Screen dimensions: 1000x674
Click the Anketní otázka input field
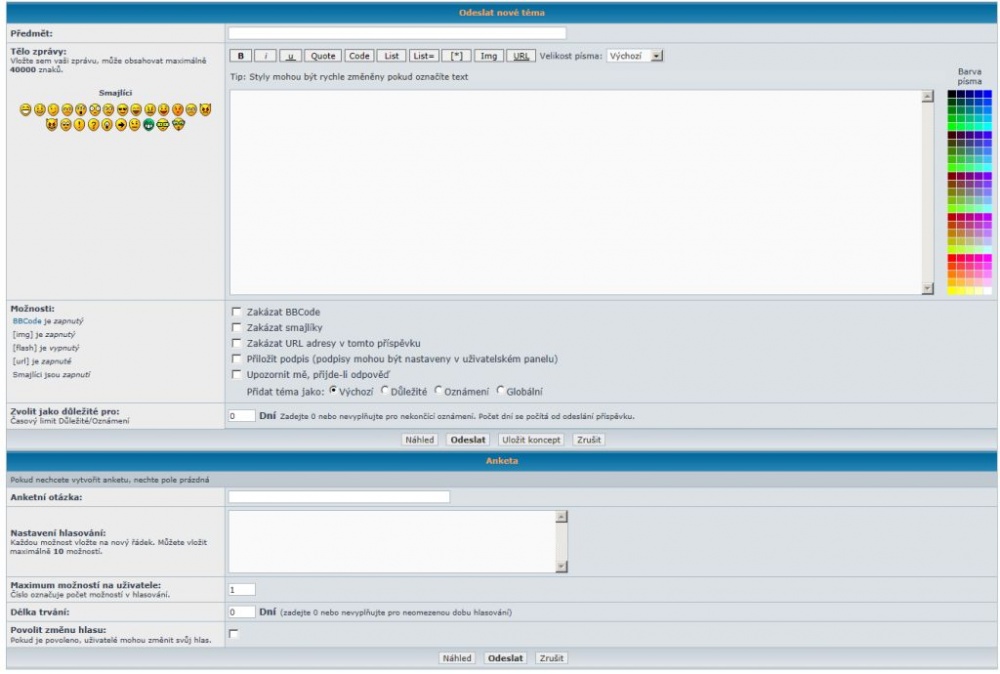339,497
